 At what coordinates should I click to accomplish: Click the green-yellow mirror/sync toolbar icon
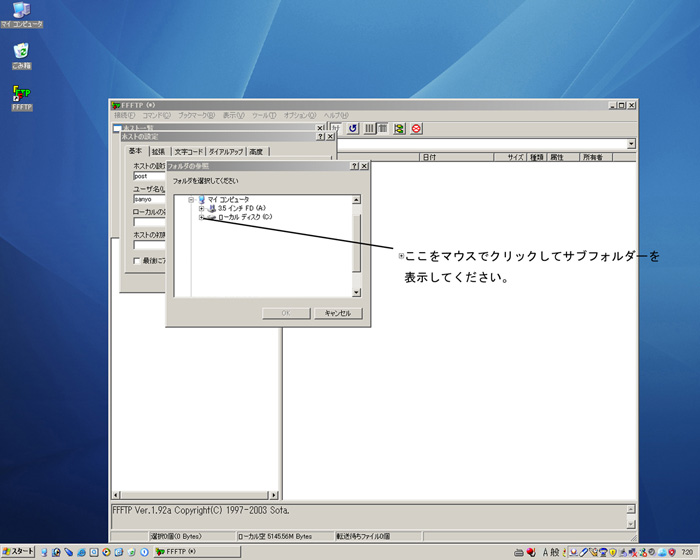(399, 129)
